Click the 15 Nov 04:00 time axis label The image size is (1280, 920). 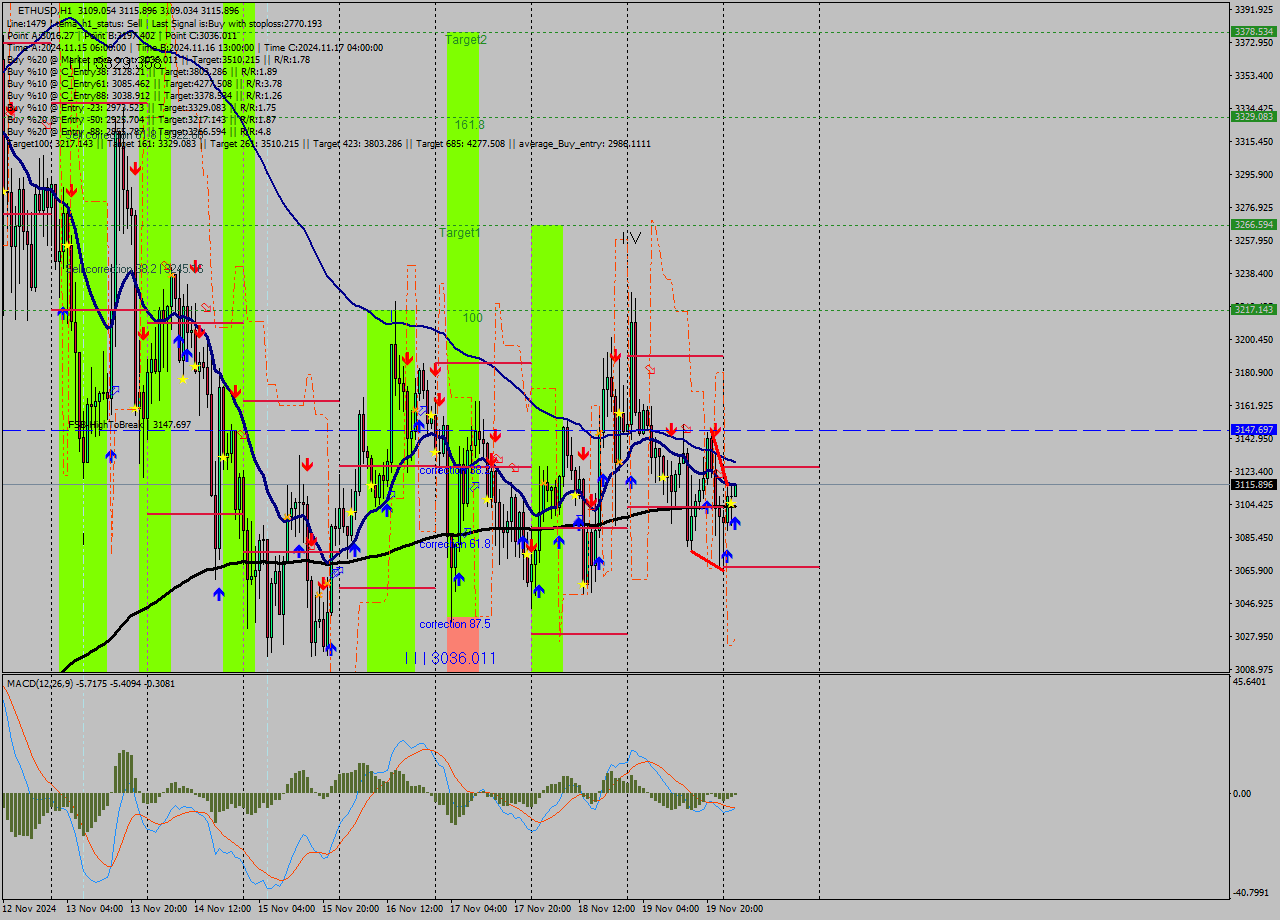click(x=286, y=909)
